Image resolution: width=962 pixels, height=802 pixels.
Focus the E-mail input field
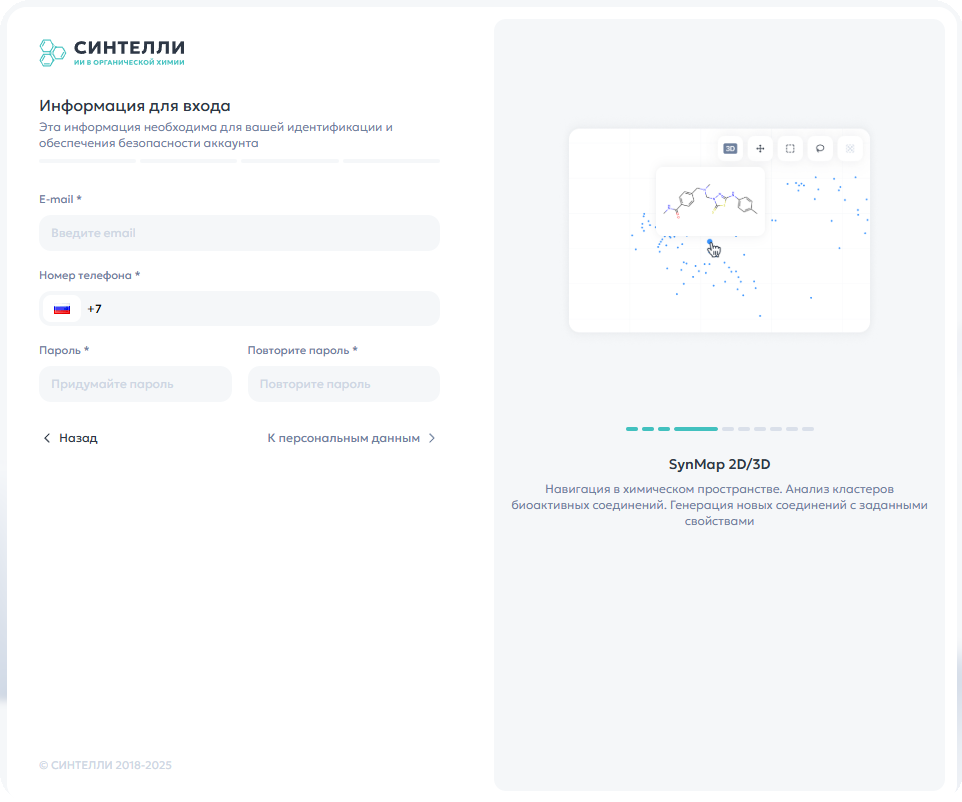[x=239, y=233]
